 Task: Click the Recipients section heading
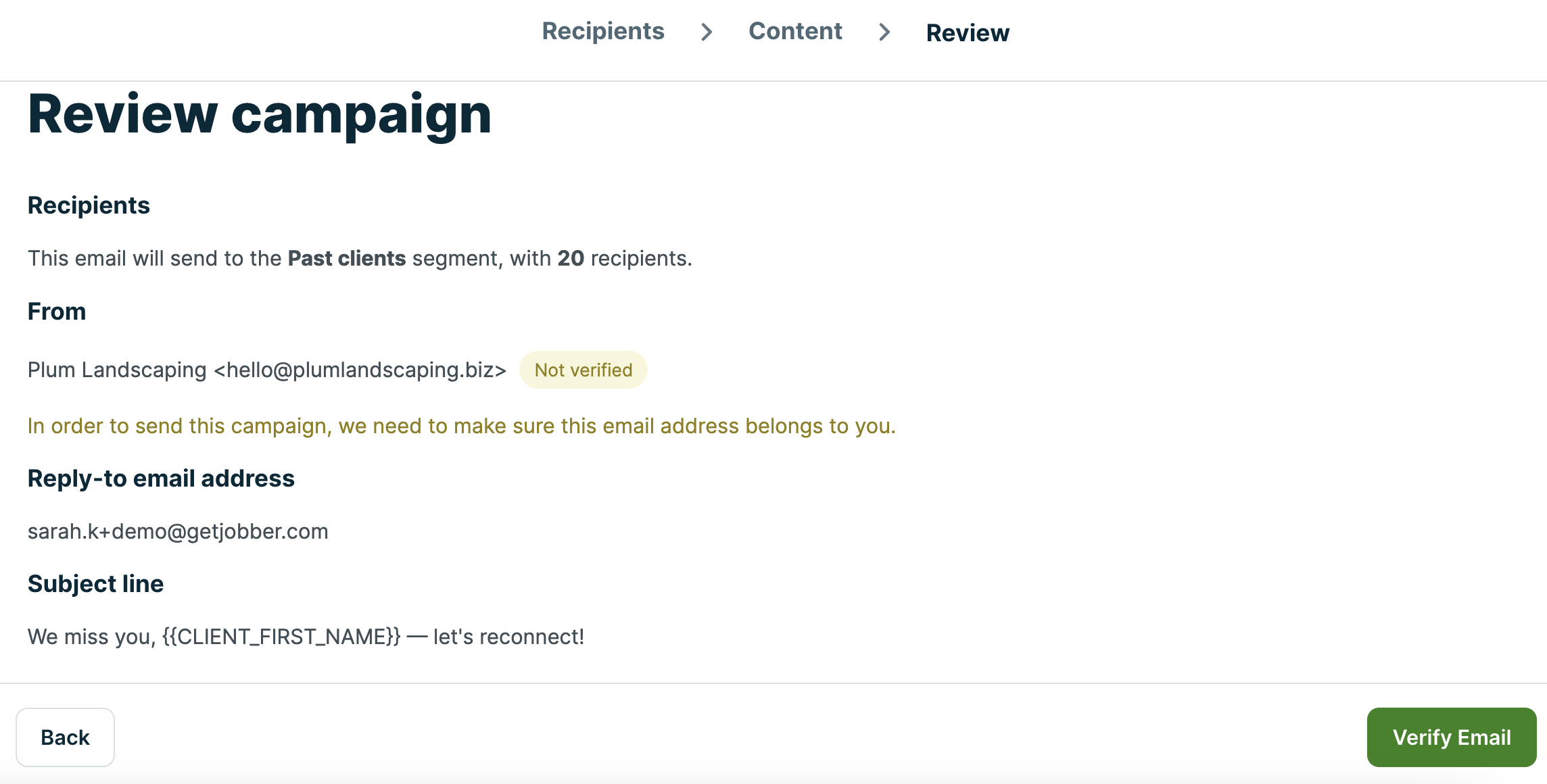point(89,205)
